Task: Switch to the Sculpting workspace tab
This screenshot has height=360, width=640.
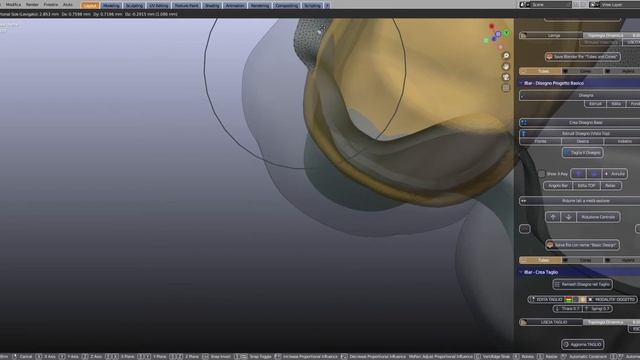Action: coord(134,6)
